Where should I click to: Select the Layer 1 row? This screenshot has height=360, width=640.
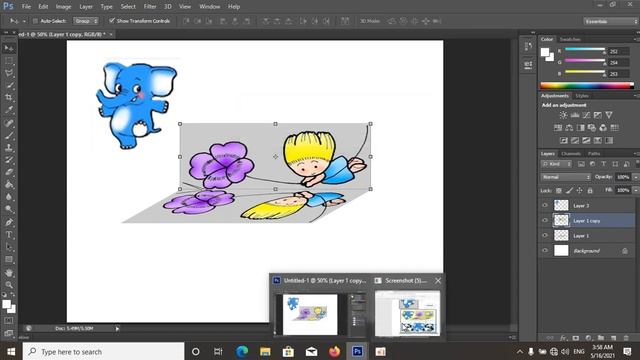point(587,236)
